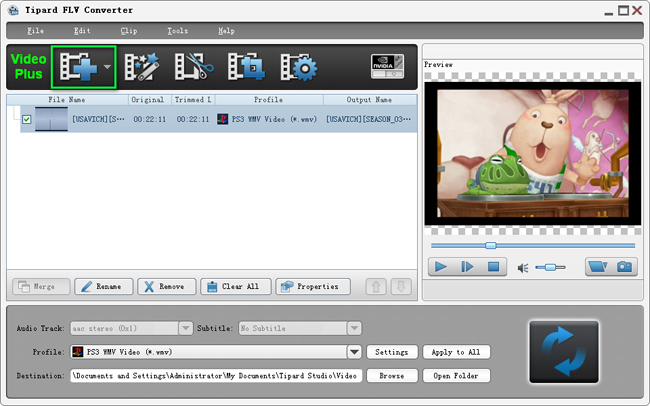Click the Tipard FLV Converter title icon
The width and height of the screenshot is (650, 406).
pos(13,10)
